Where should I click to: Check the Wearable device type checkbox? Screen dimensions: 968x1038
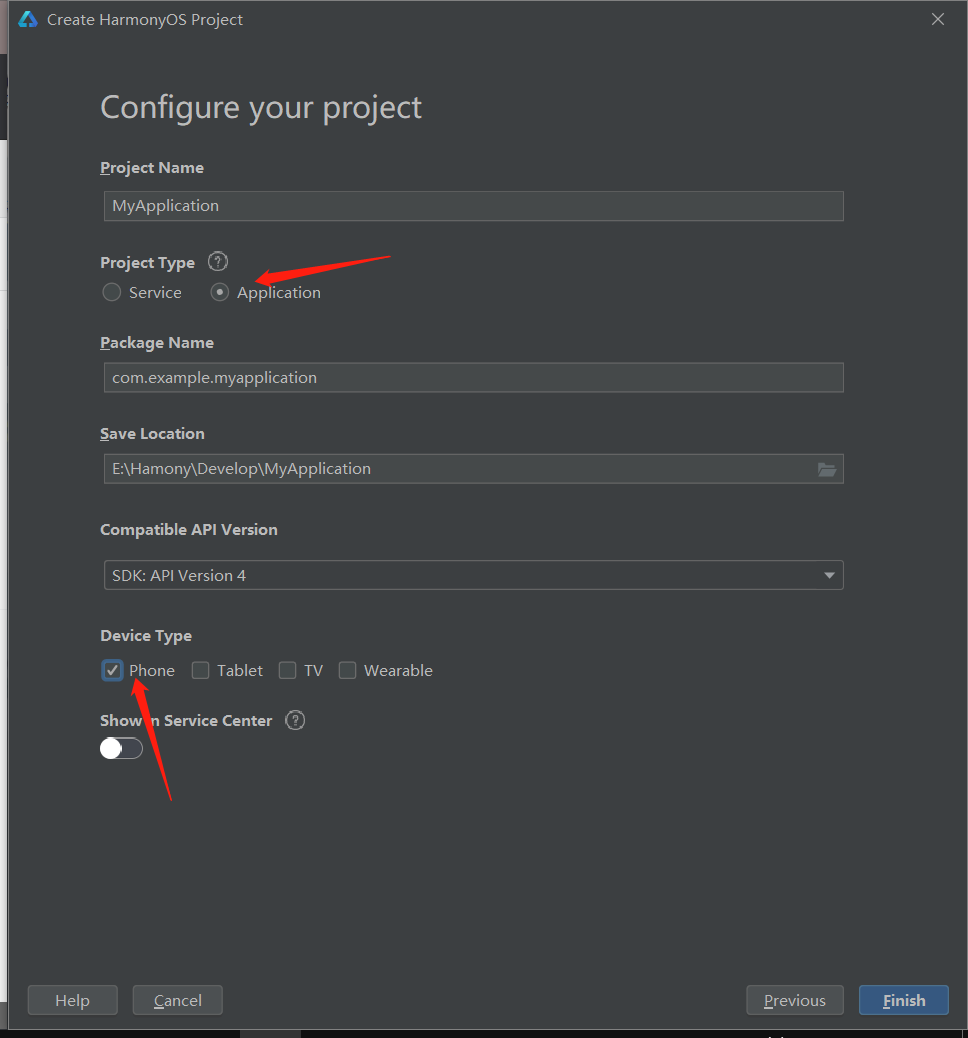coord(348,671)
